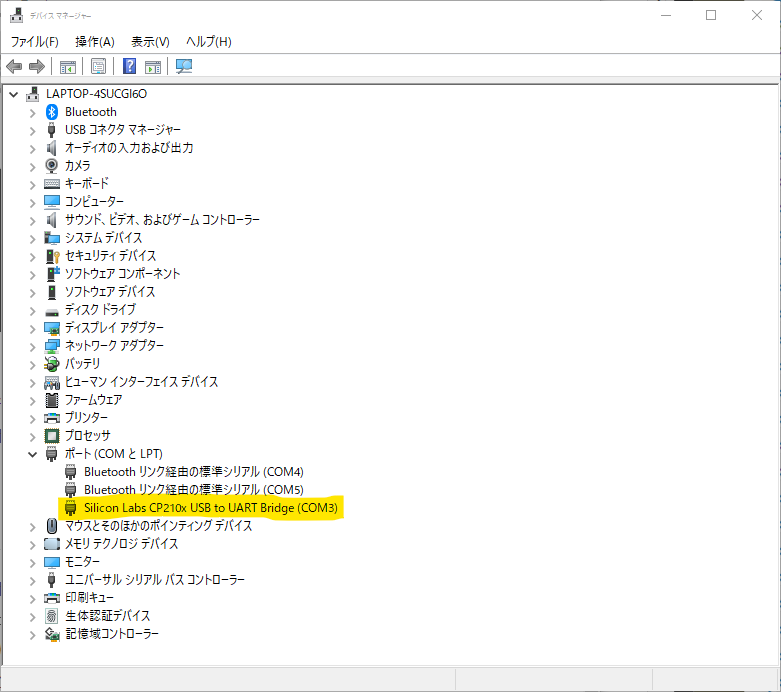The width and height of the screenshot is (781, 692).
Task: Minimize the Device Manager window
Action: pyautogui.click(x=666, y=15)
